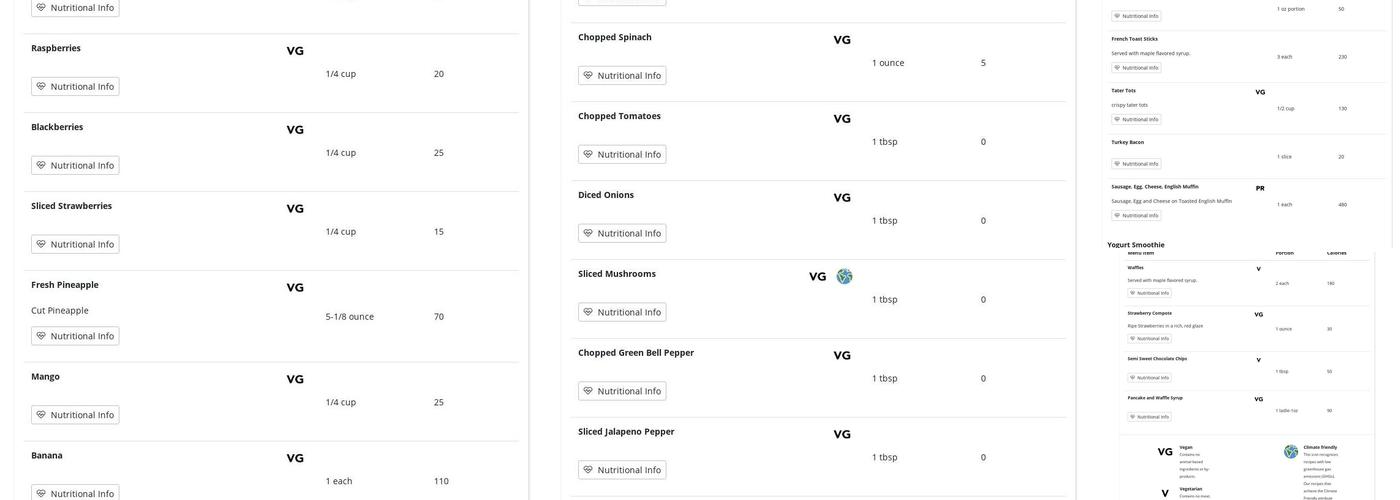Click the PR icon for Sausage English Muffin
The height and width of the screenshot is (500, 1400).
click(x=1260, y=188)
